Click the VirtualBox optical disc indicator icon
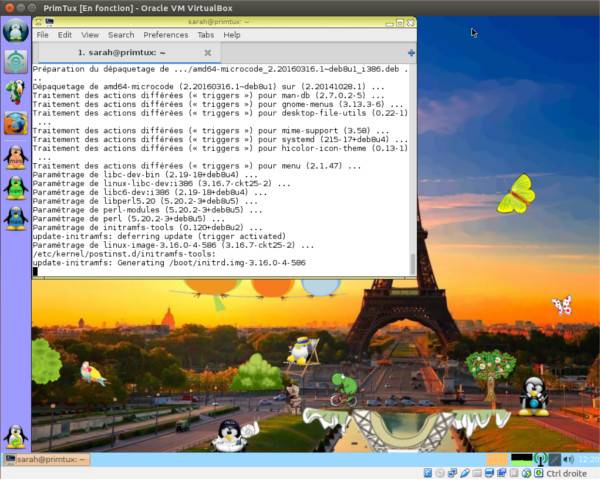This screenshot has height=480, width=600. click(x=440, y=473)
